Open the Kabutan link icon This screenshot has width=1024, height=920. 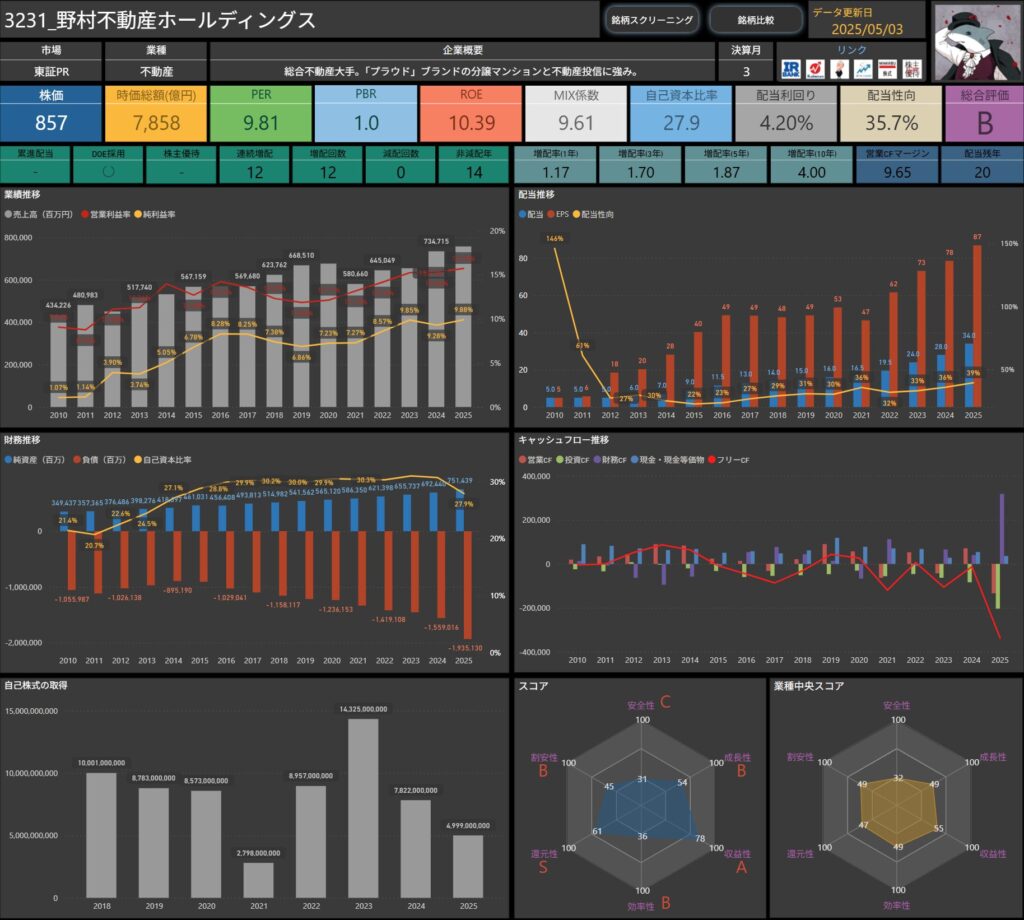click(815, 69)
